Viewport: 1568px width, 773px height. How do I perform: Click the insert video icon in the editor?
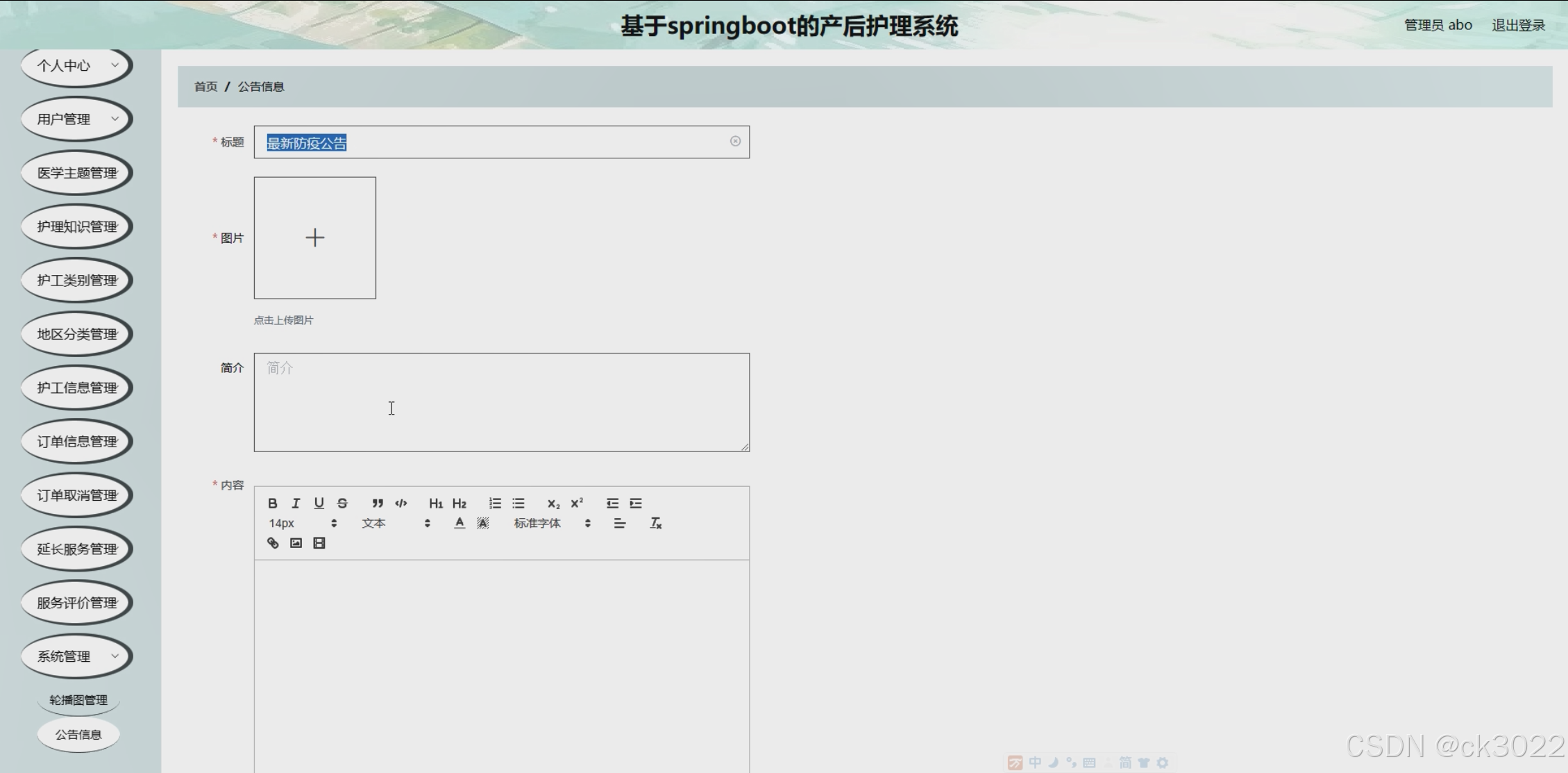click(x=319, y=543)
